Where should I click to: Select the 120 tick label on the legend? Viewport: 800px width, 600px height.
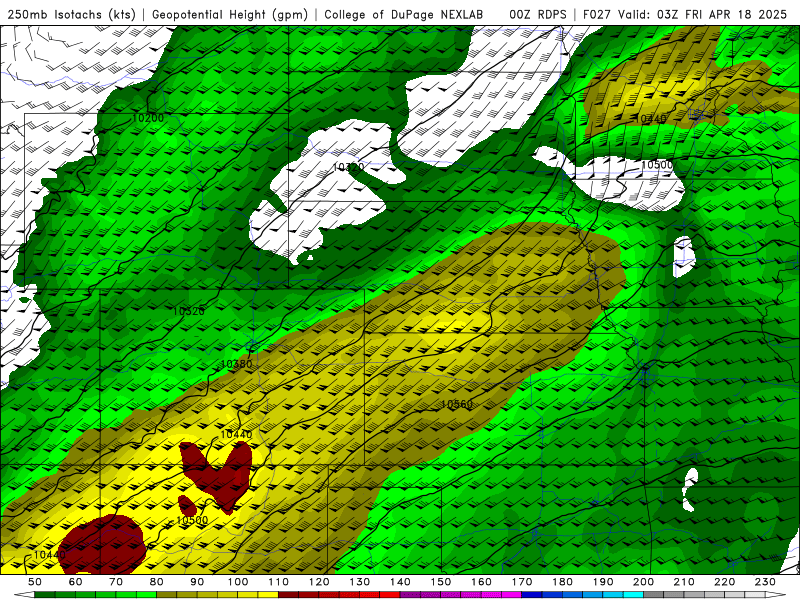[319, 582]
